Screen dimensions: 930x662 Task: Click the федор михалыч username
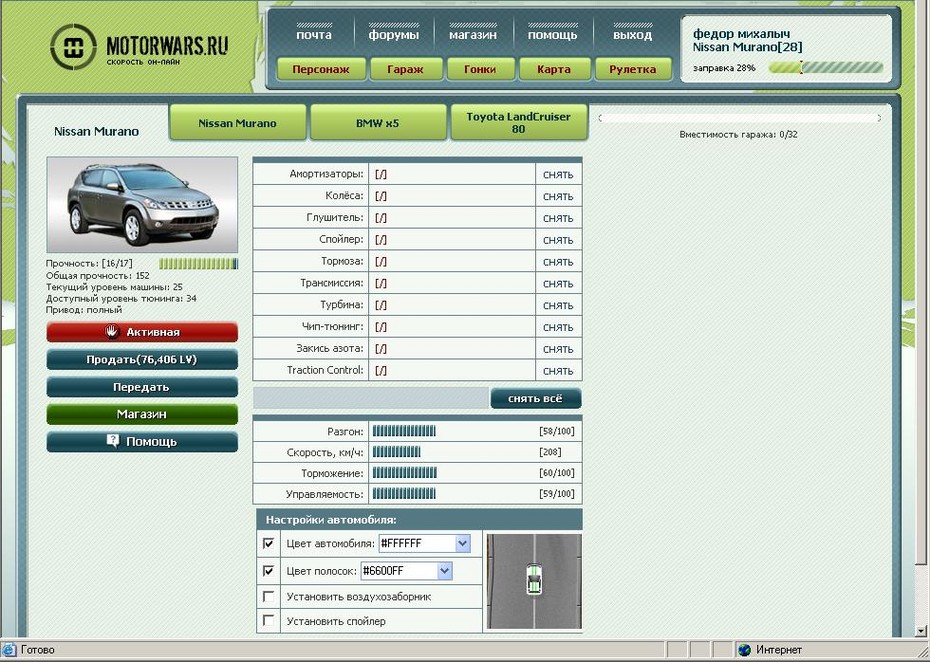(x=741, y=34)
